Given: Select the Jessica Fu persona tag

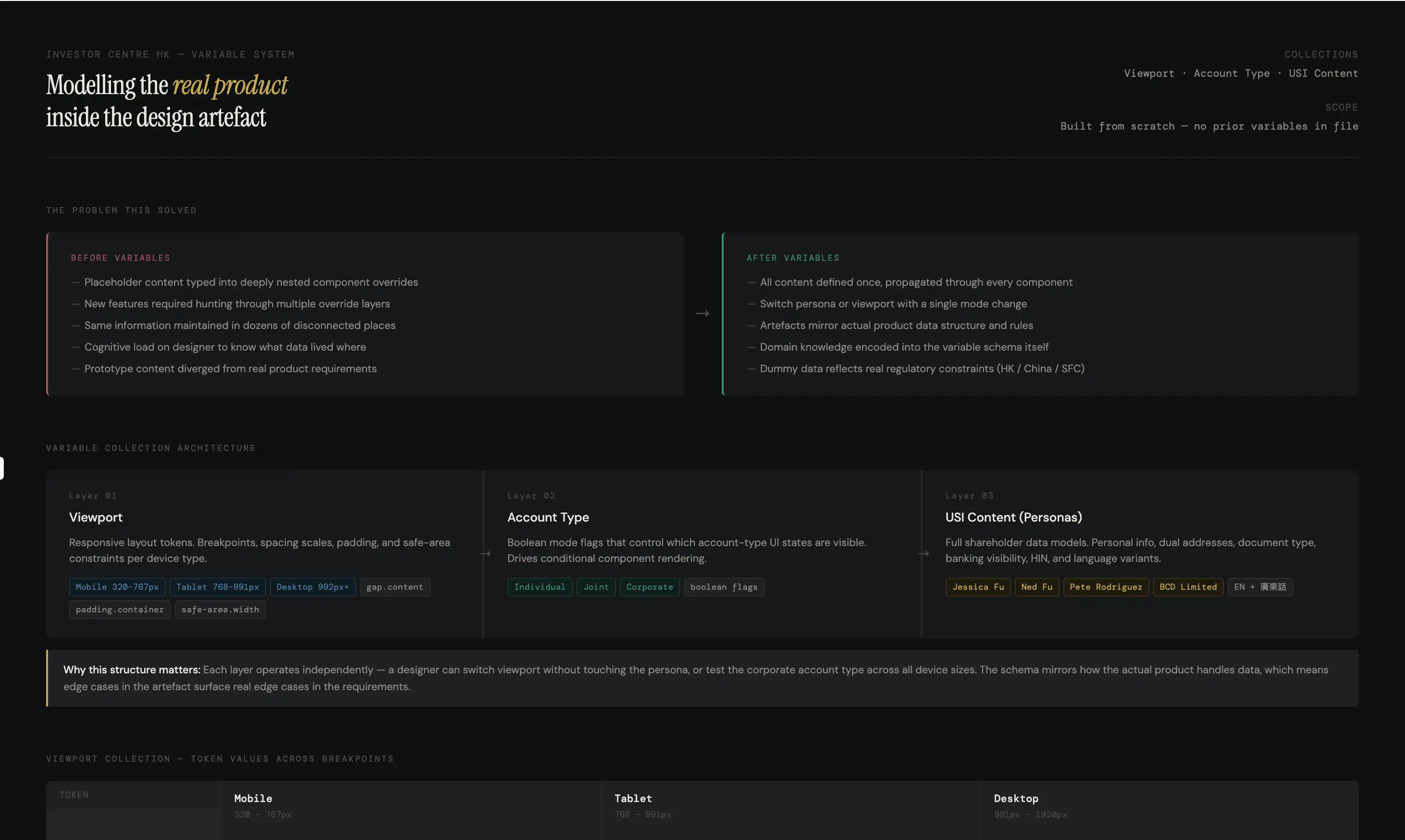Looking at the screenshot, I should 977,587.
